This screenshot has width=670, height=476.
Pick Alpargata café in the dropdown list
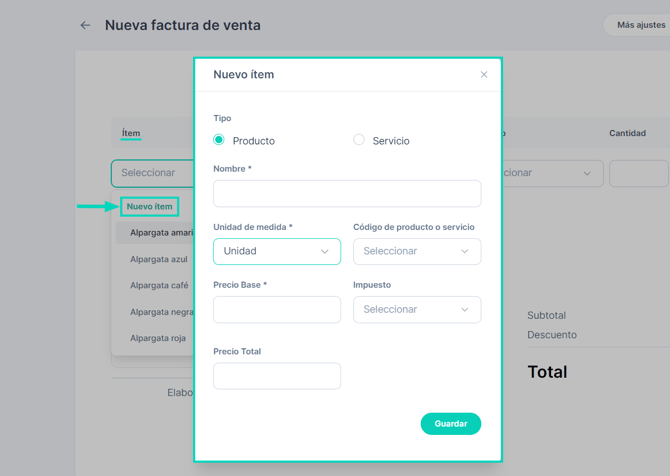[x=158, y=285]
